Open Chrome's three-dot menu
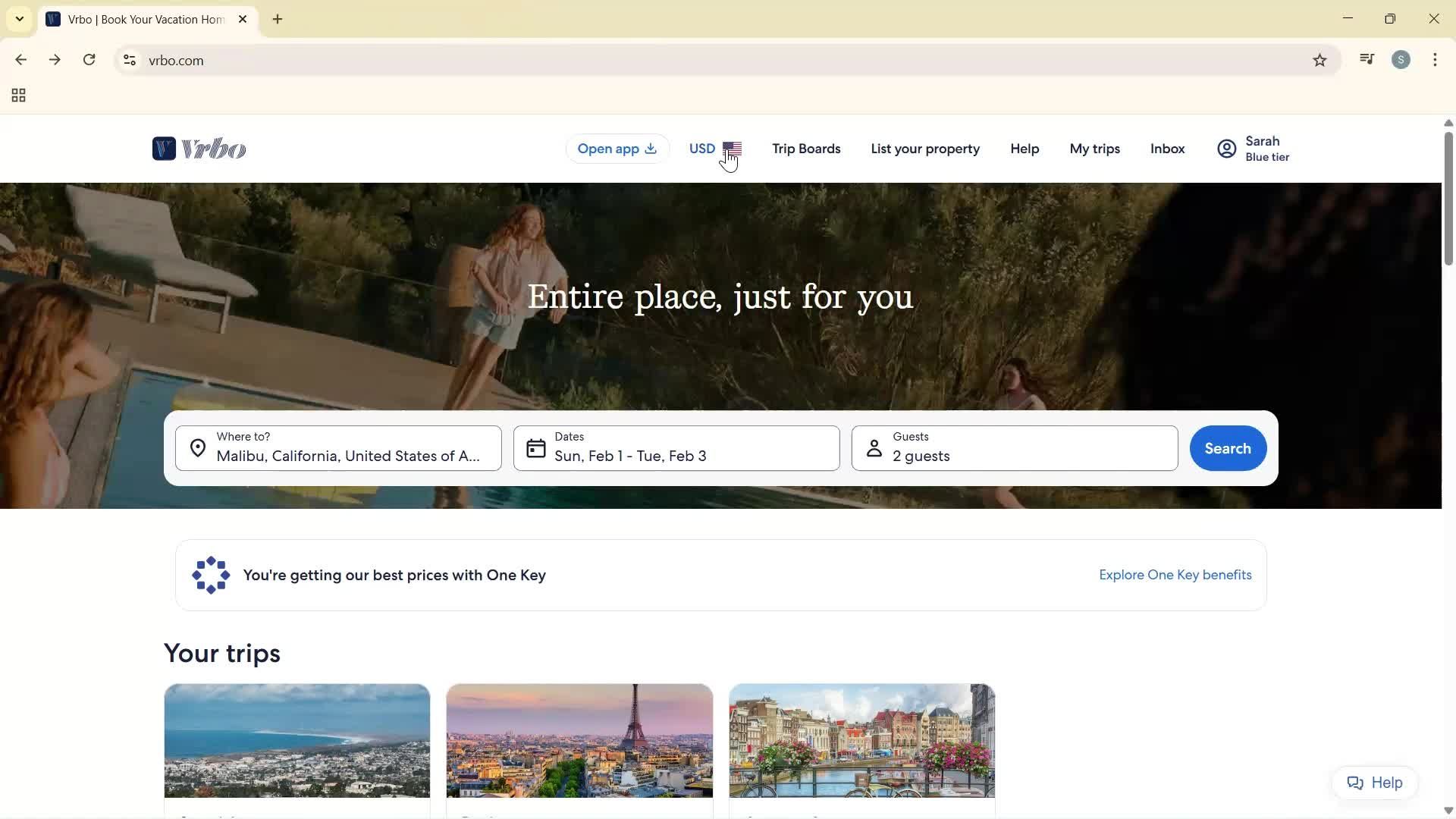 tap(1435, 60)
